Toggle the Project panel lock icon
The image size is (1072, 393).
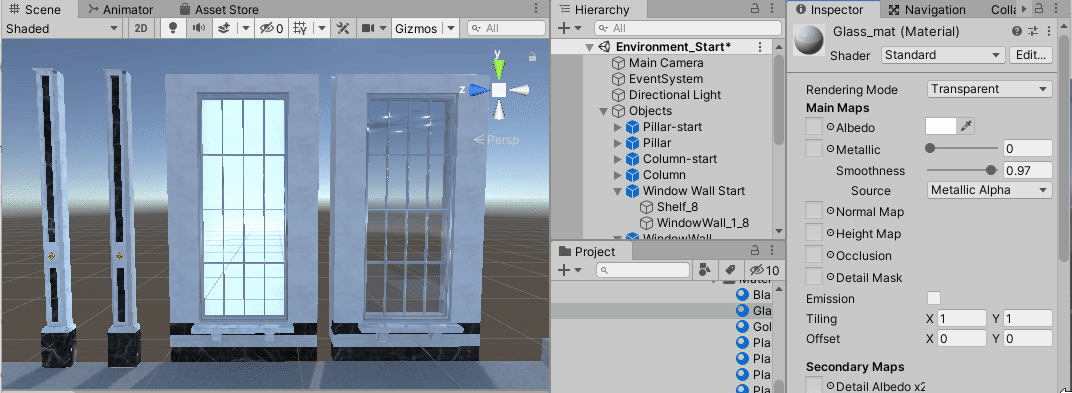[x=755, y=251]
